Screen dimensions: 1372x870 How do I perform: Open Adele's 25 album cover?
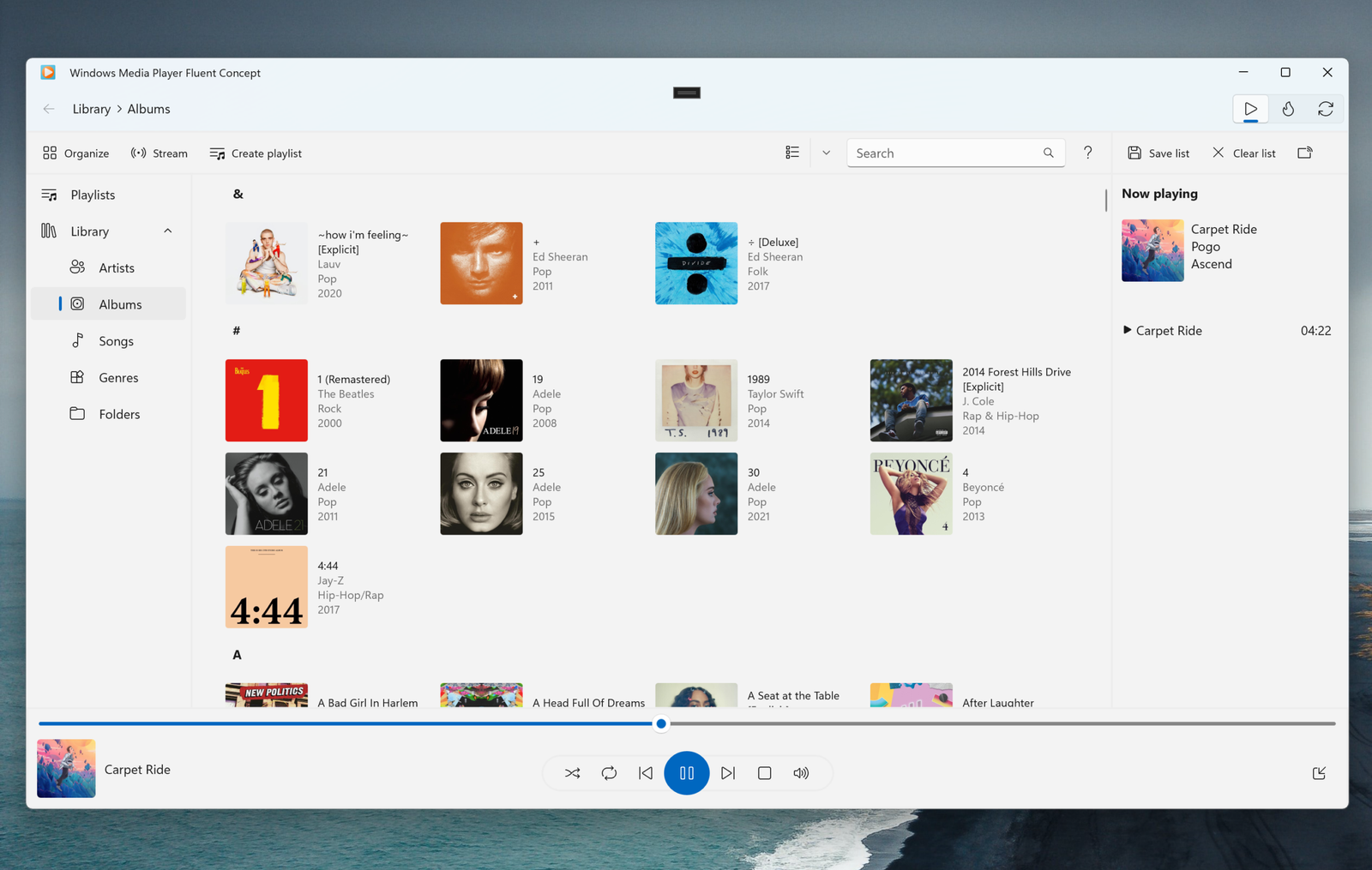(x=481, y=494)
